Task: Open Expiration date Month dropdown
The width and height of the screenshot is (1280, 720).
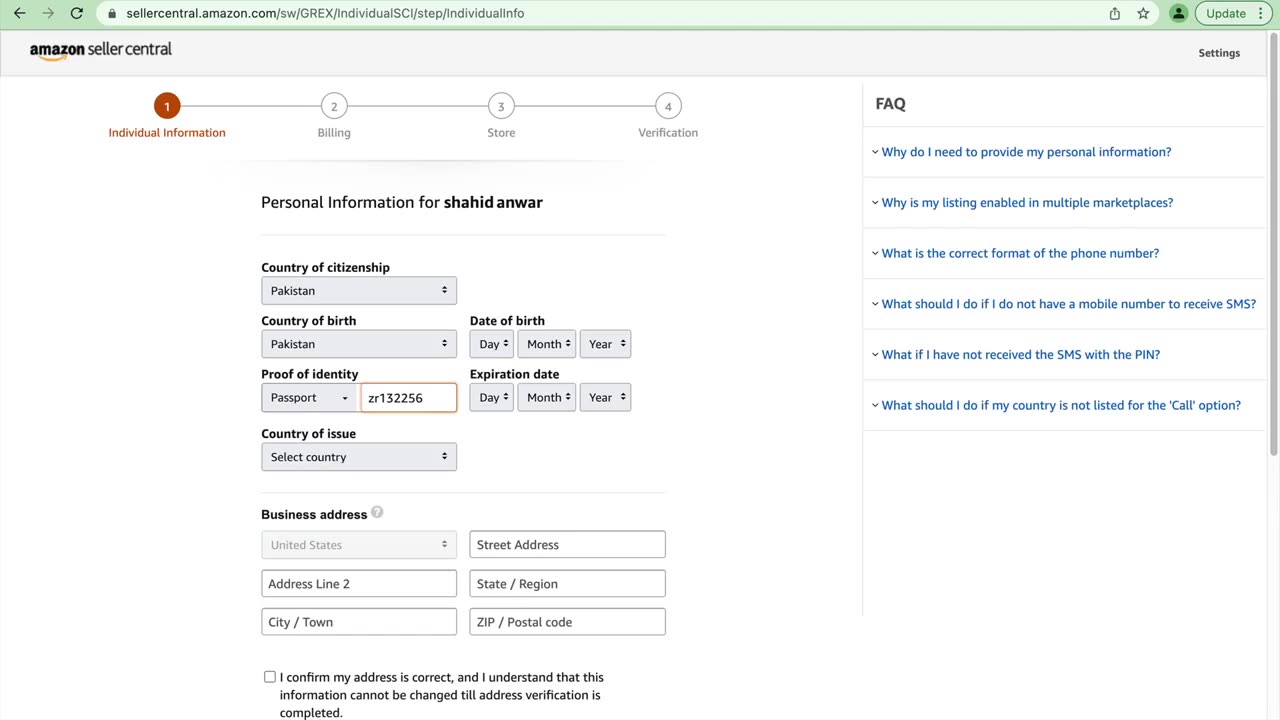Action: click(x=547, y=398)
